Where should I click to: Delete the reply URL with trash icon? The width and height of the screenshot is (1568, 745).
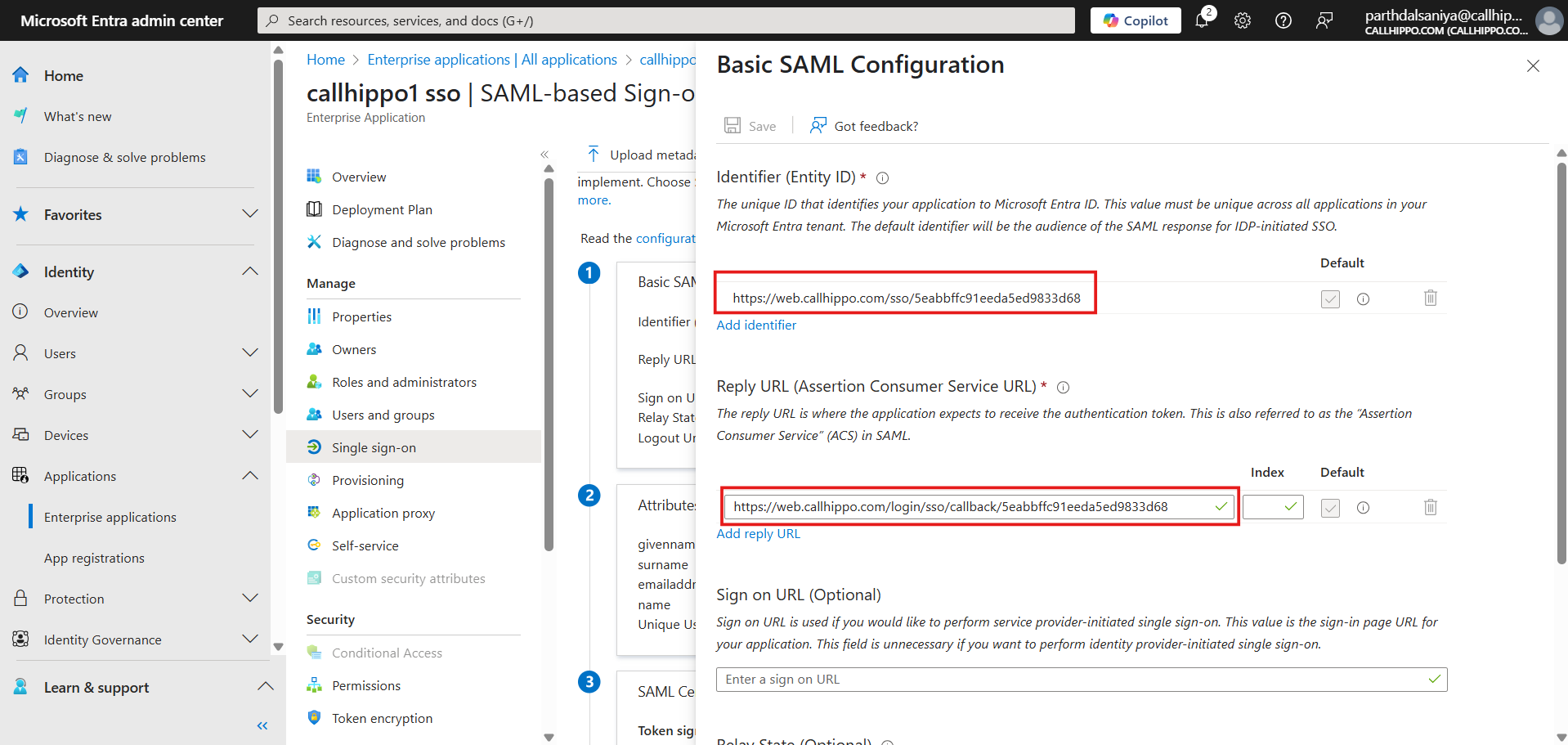coord(1430,507)
